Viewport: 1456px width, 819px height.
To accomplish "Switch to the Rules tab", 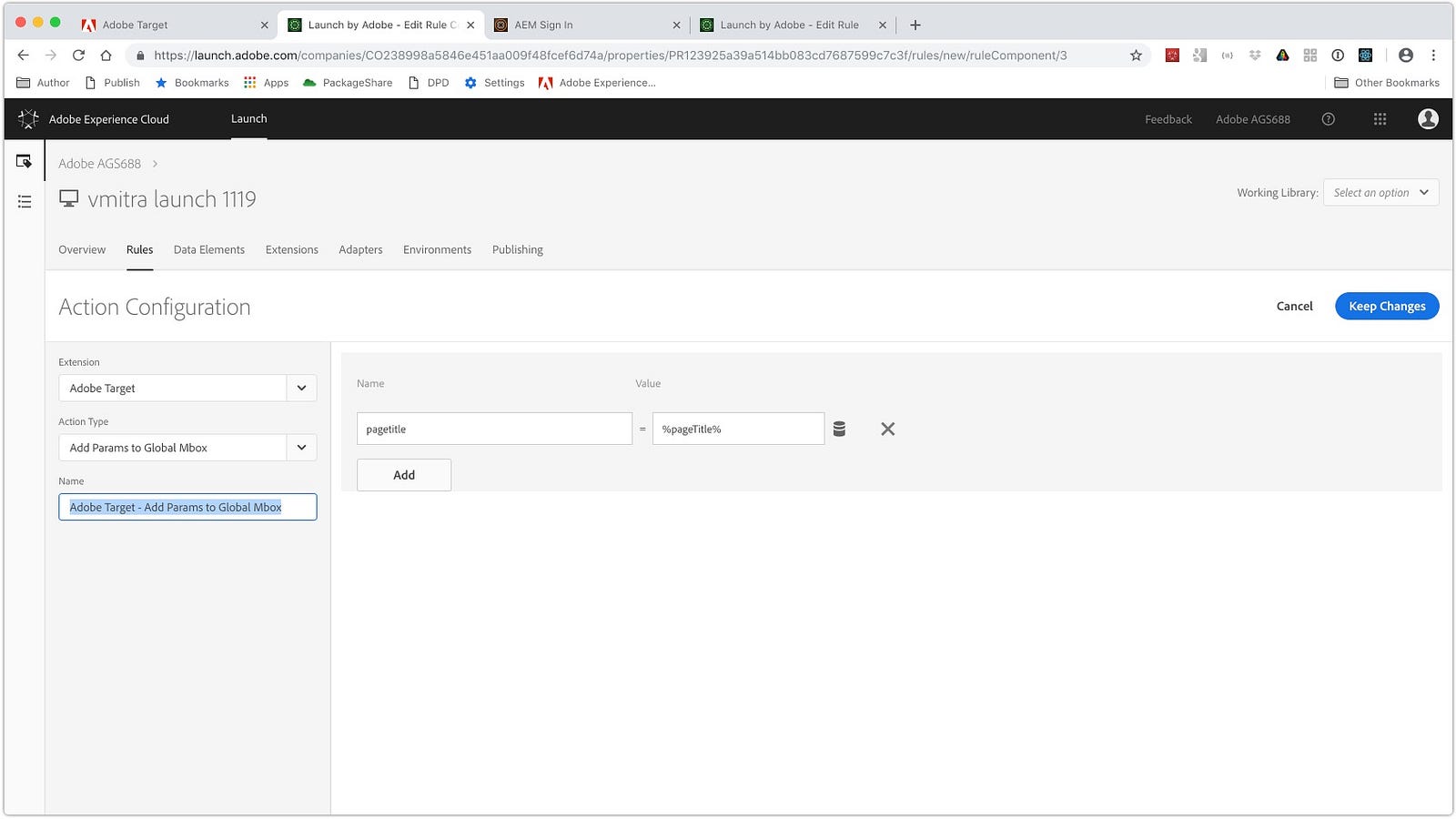I will [x=139, y=249].
